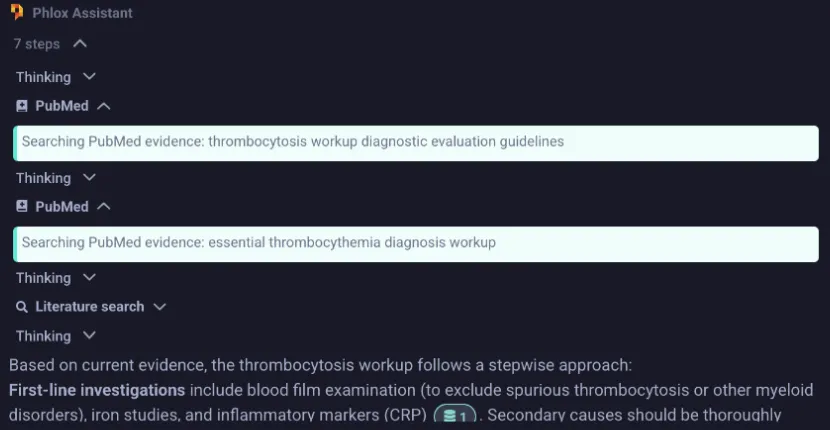
Task: Click the first PubMed book icon
Action: [x=22, y=106]
